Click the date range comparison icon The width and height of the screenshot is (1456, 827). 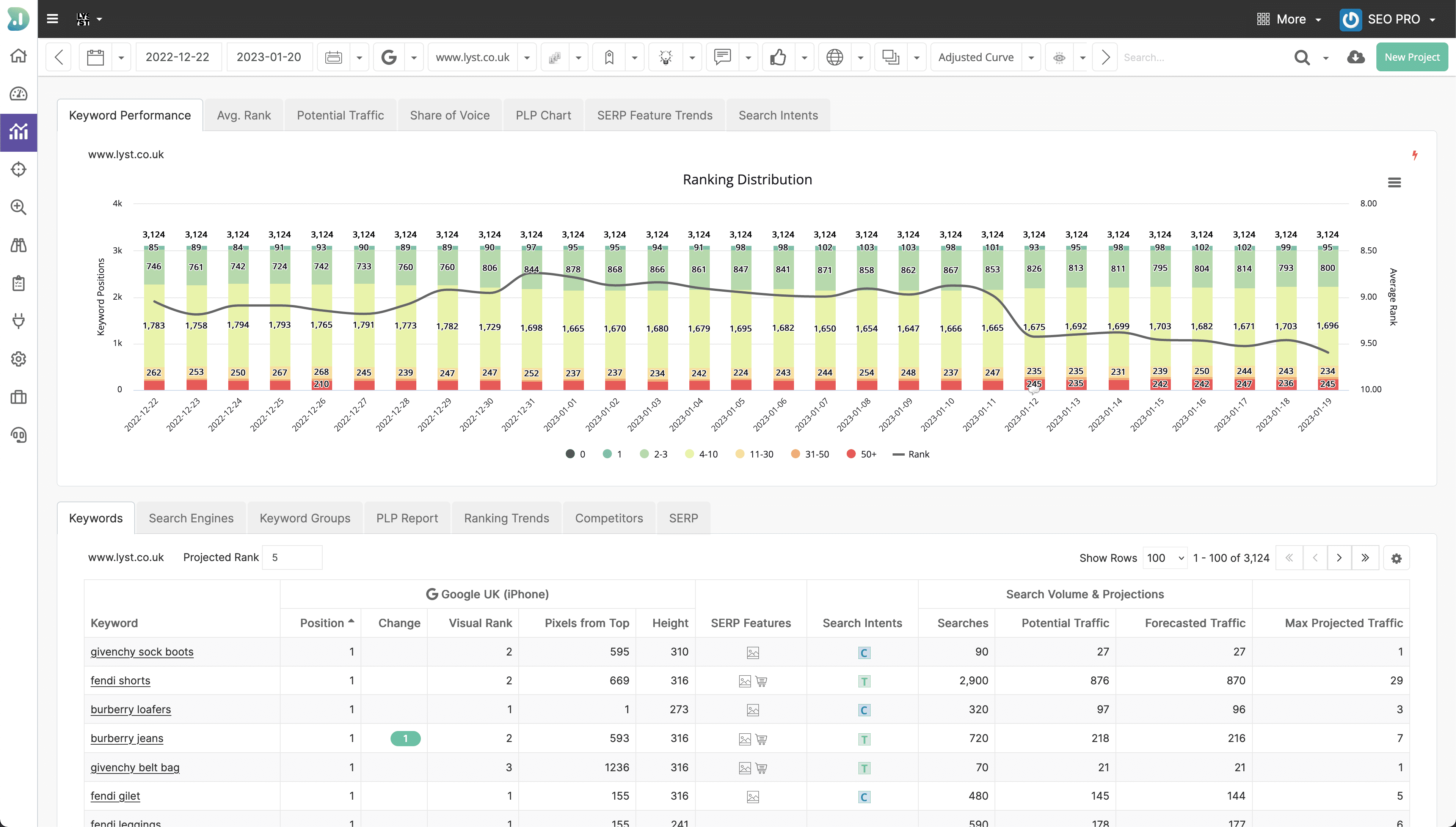[x=333, y=57]
